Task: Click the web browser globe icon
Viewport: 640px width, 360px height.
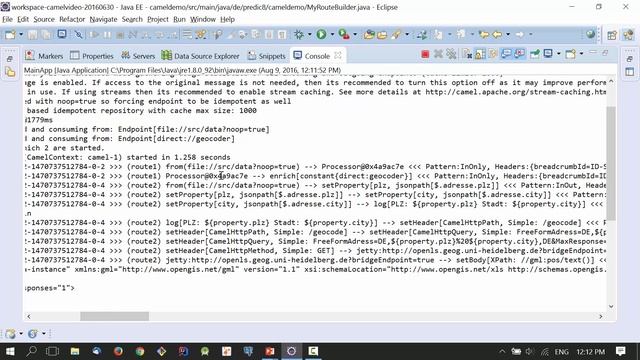Action: click(590, 35)
